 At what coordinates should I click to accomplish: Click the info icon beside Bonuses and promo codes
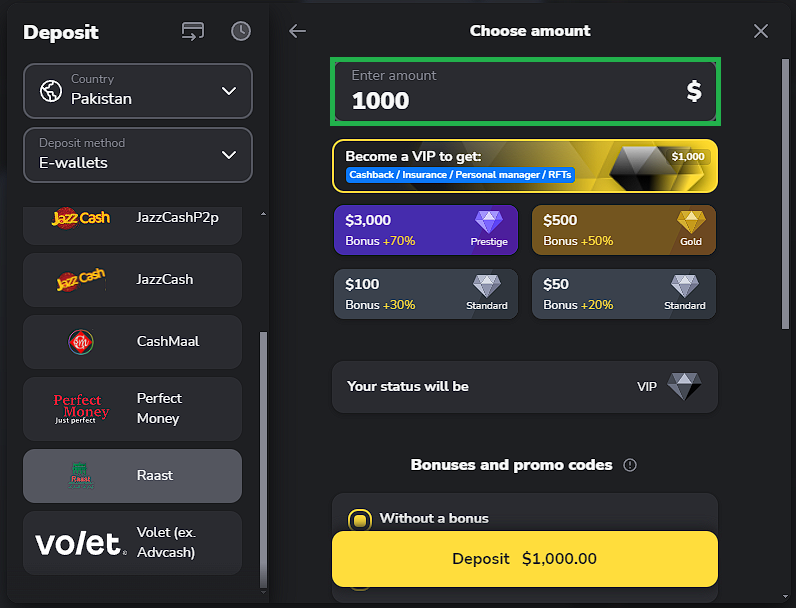[630, 465]
